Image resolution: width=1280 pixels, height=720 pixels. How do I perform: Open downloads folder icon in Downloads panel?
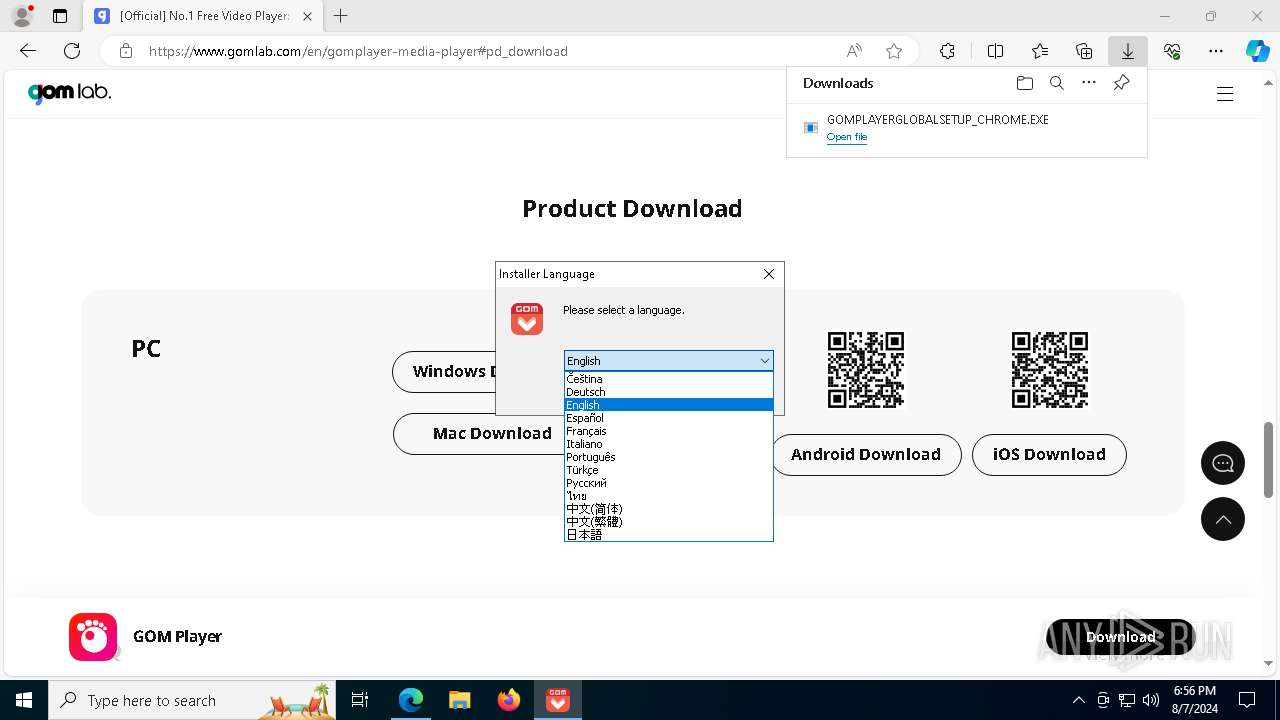point(1025,83)
